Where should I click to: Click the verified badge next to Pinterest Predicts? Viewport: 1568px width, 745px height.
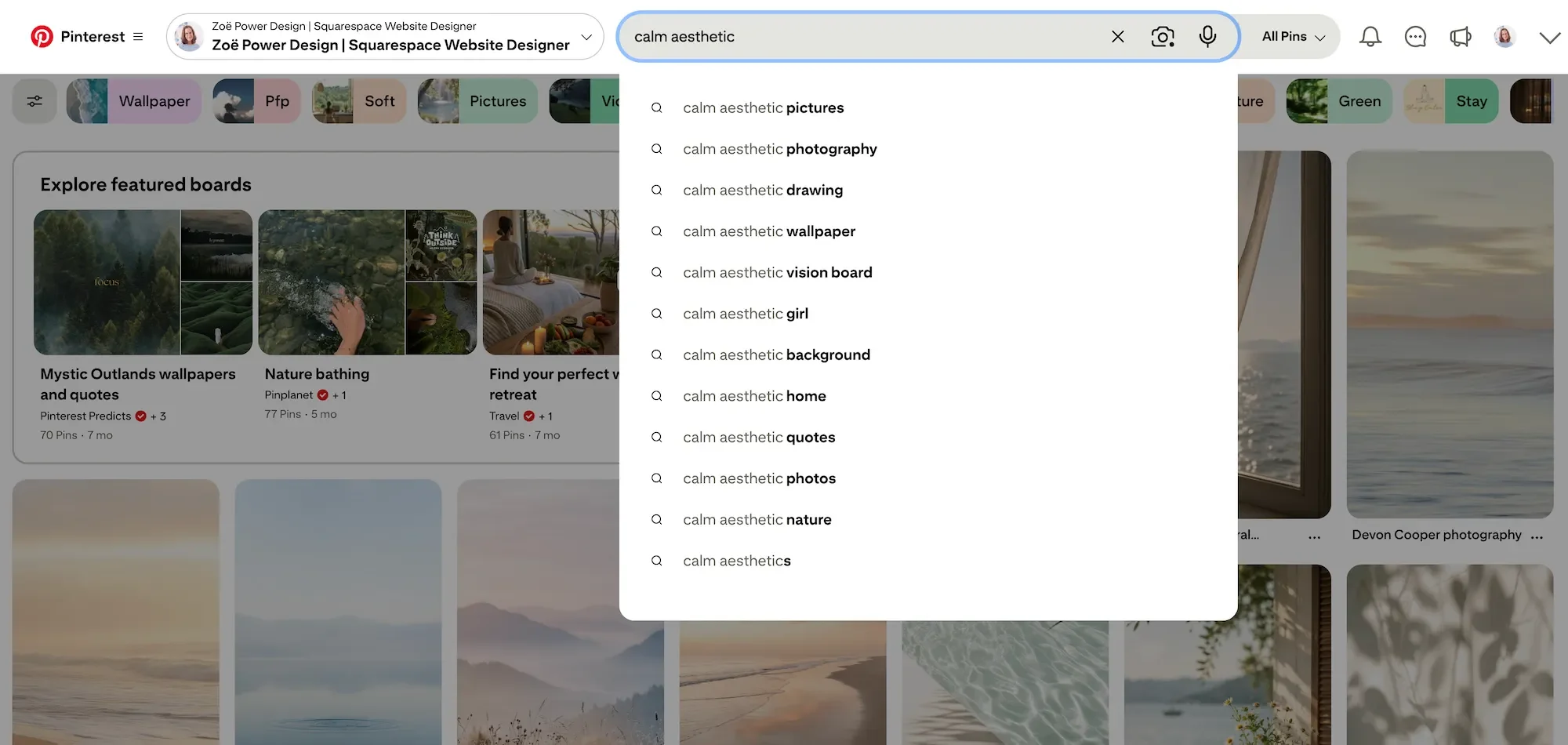[x=140, y=416]
